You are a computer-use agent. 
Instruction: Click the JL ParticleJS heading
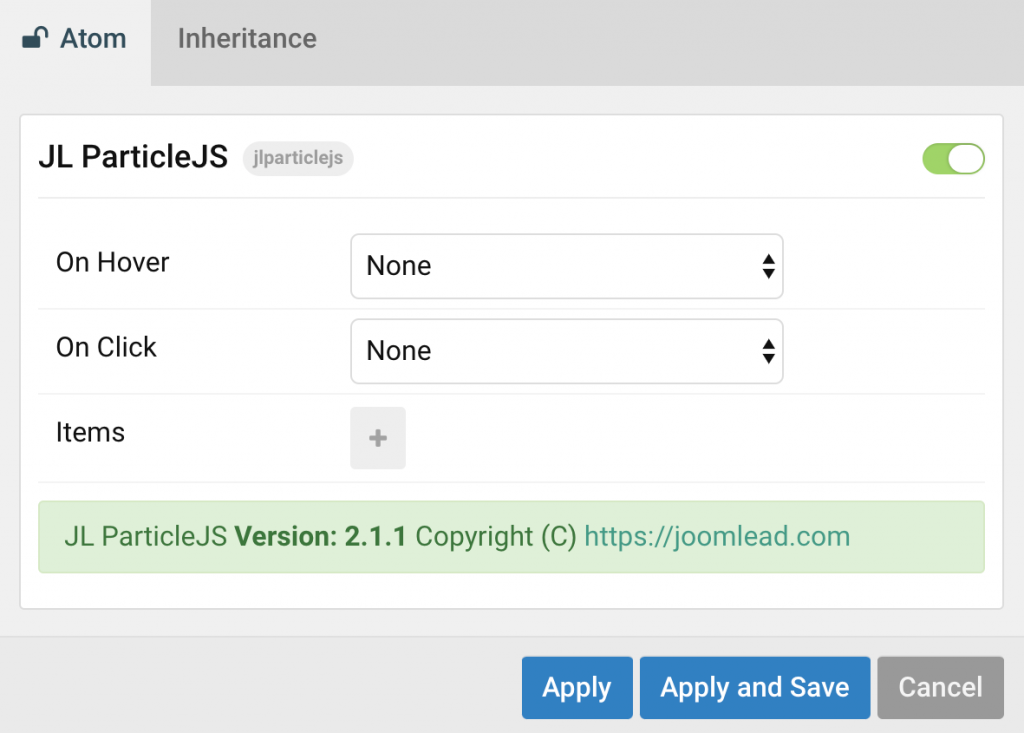pos(132,156)
